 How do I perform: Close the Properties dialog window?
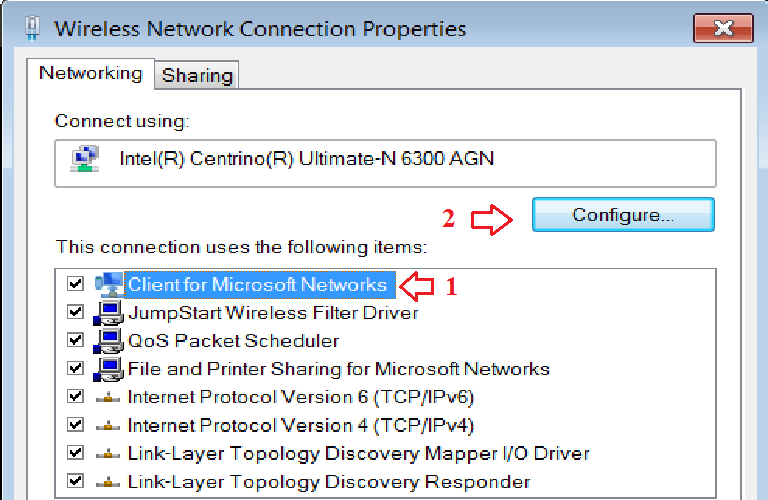coord(717,27)
